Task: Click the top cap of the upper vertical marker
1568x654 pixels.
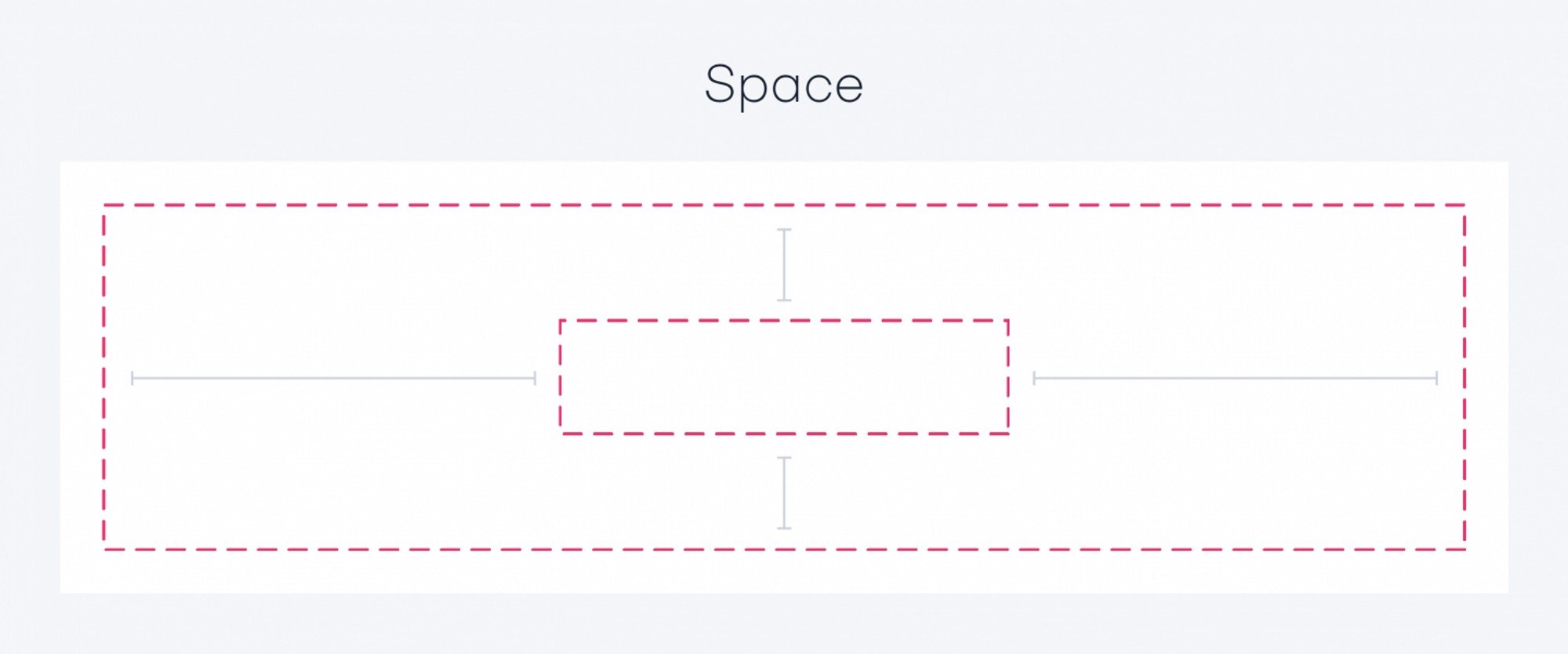Action: [x=784, y=230]
